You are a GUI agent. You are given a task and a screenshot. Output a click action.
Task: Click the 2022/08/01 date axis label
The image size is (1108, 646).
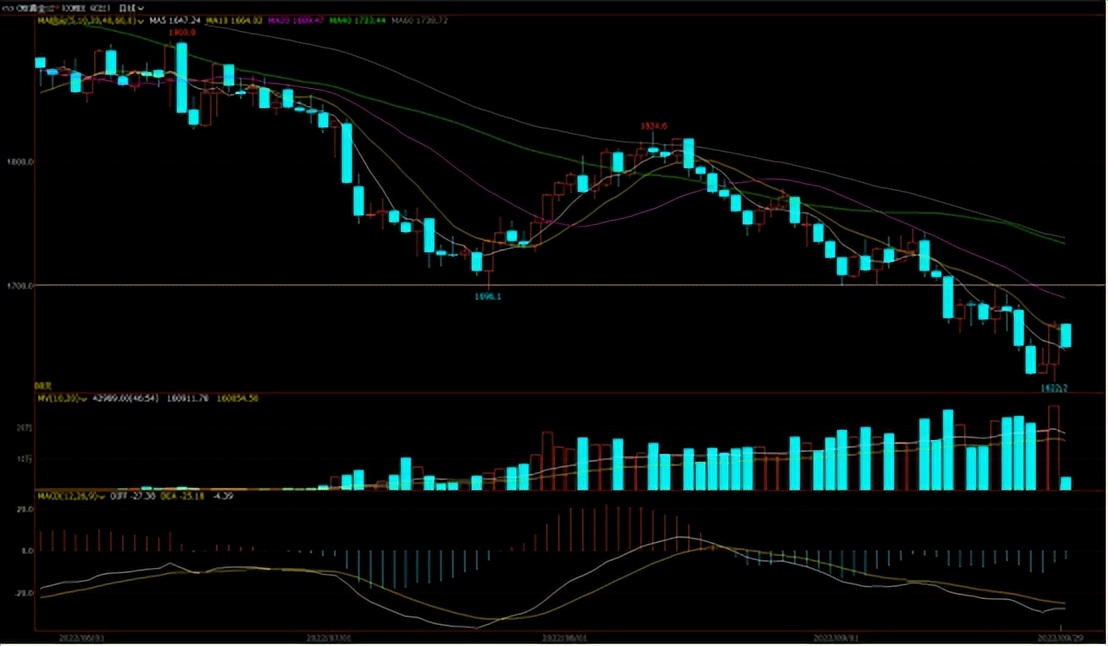coord(563,638)
